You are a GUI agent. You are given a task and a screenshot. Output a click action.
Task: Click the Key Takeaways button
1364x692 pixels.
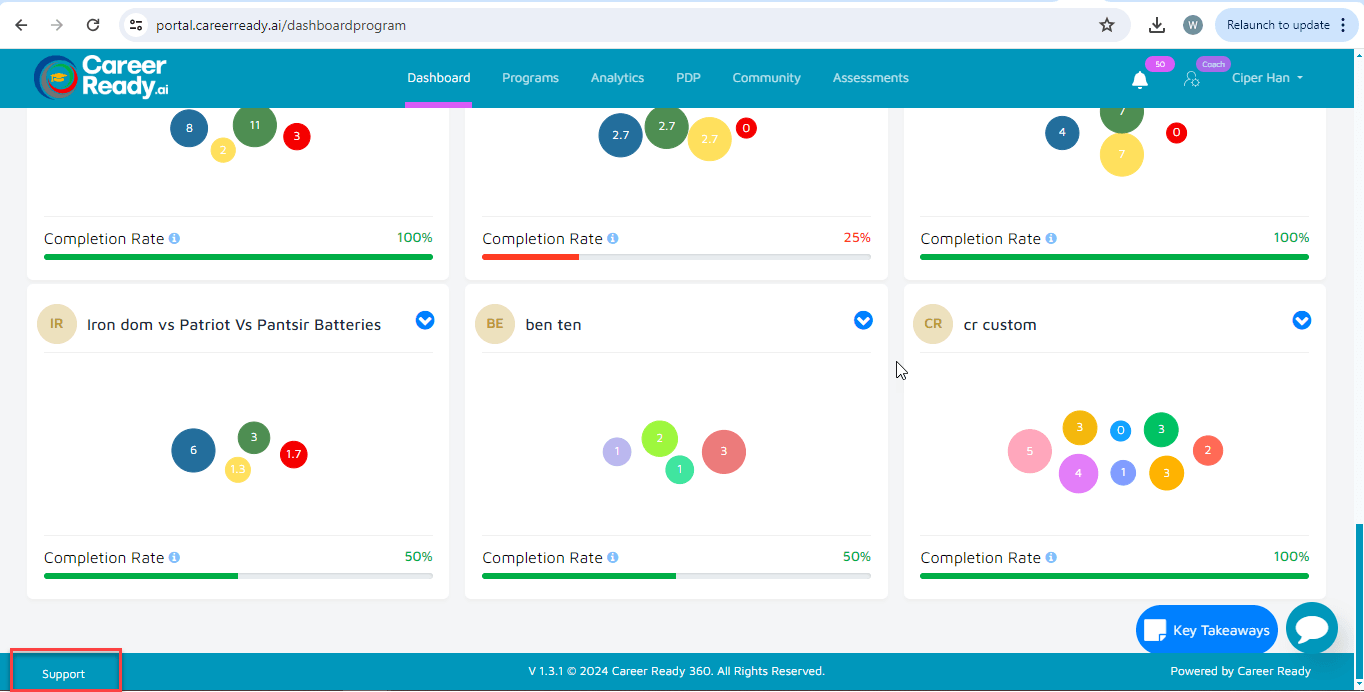point(1207,630)
